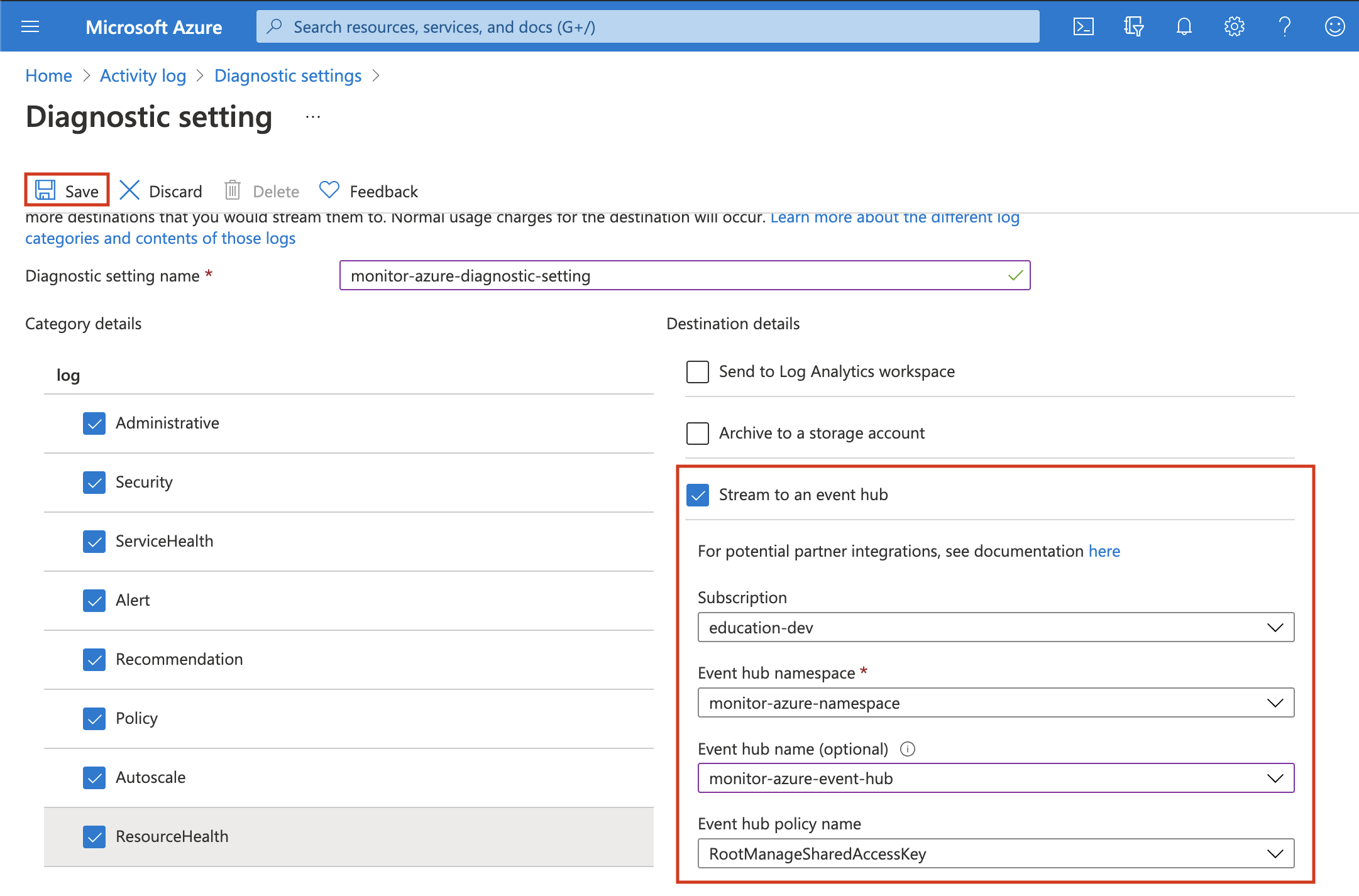This screenshot has height=896, width=1359.
Task: Open the 'here' documentation link
Action: tap(1104, 551)
